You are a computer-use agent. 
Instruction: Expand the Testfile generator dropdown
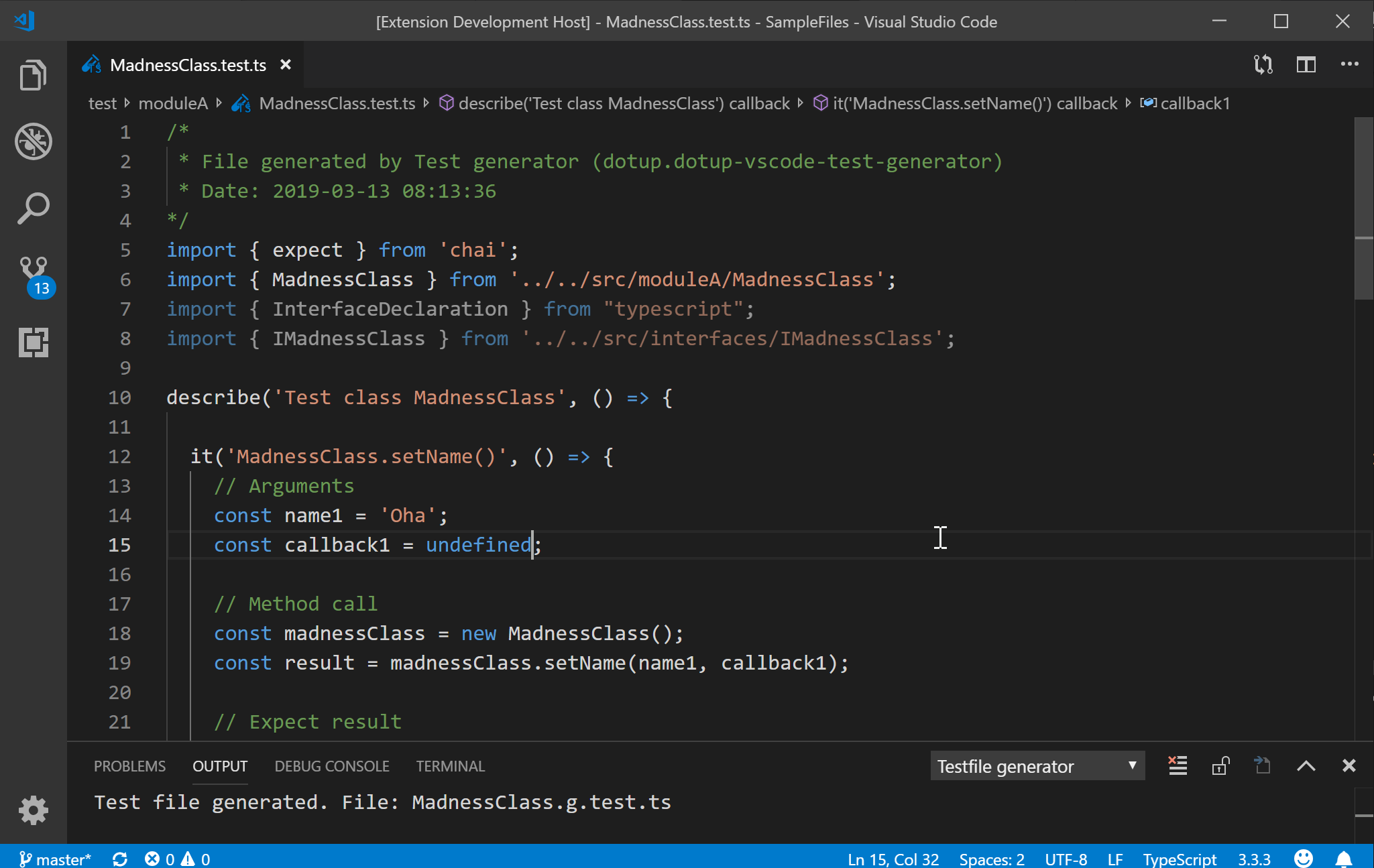1133,767
